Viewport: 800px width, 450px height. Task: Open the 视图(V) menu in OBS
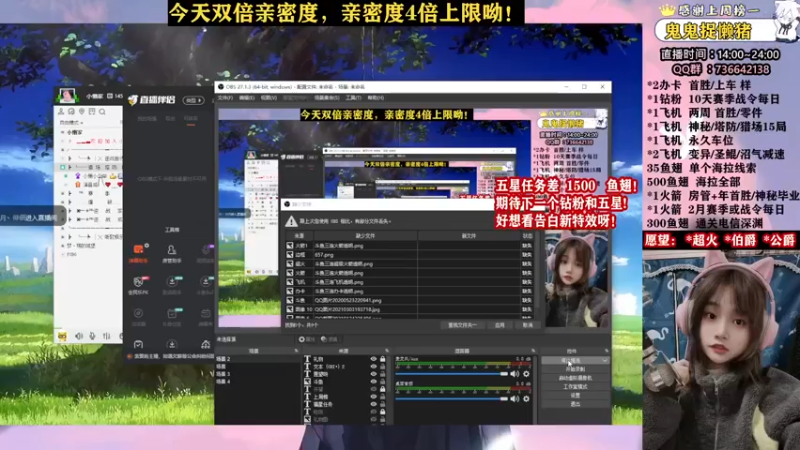tap(268, 97)
